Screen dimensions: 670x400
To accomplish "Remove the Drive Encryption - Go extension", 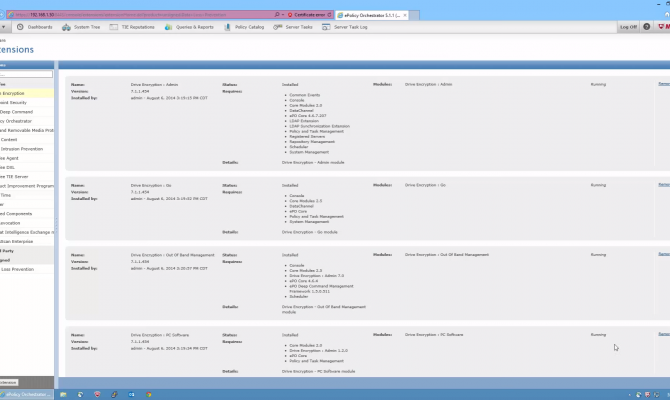I will coord(663,185).
